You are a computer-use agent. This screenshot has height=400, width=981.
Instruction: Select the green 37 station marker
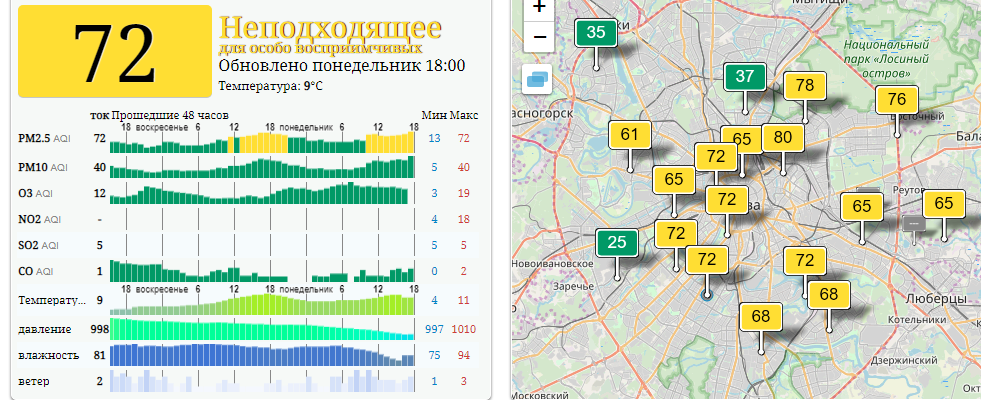745,76
